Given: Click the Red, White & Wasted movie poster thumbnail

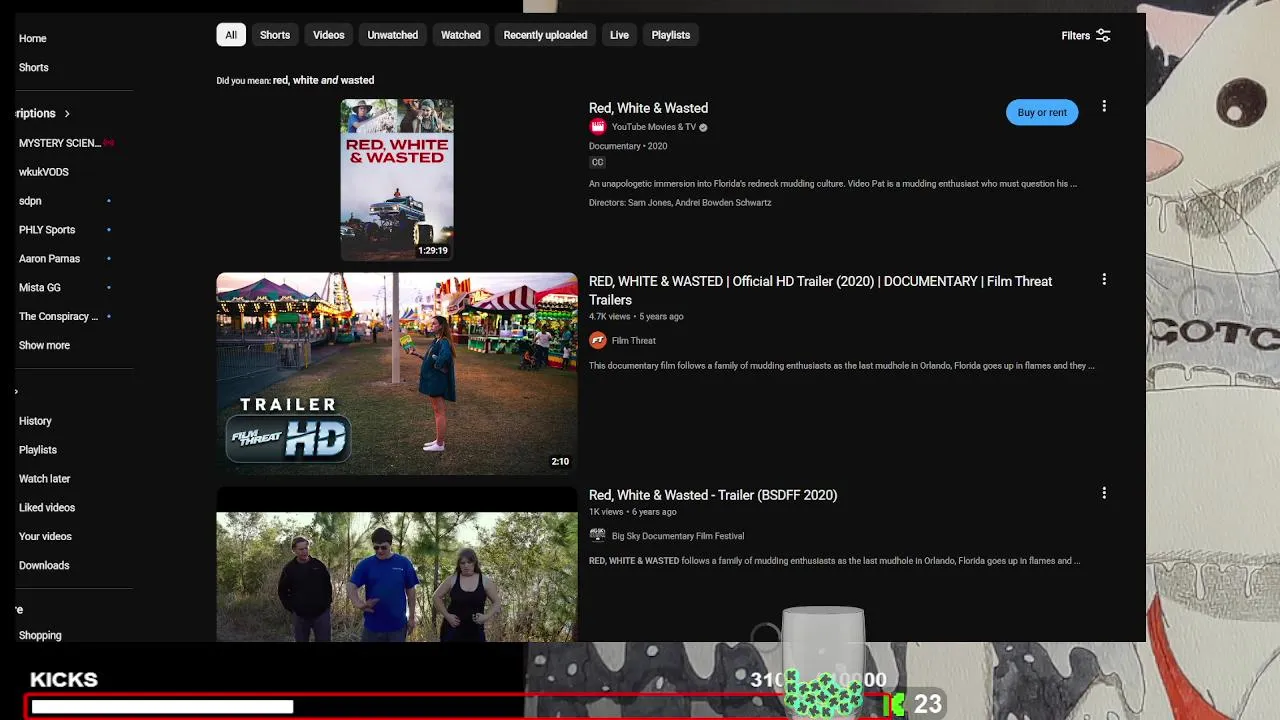Looking at the screenshot, I should coord(397,179).
